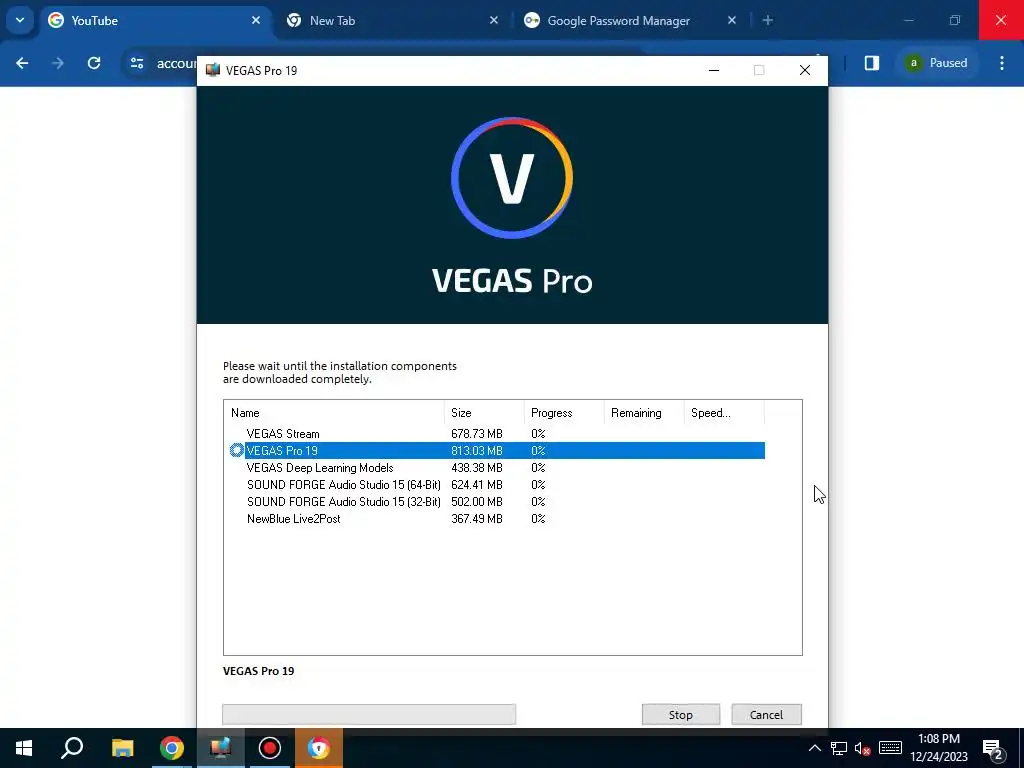Open the Chrome three-dot menu
1024x768 pixels.
pos(1002,63)
